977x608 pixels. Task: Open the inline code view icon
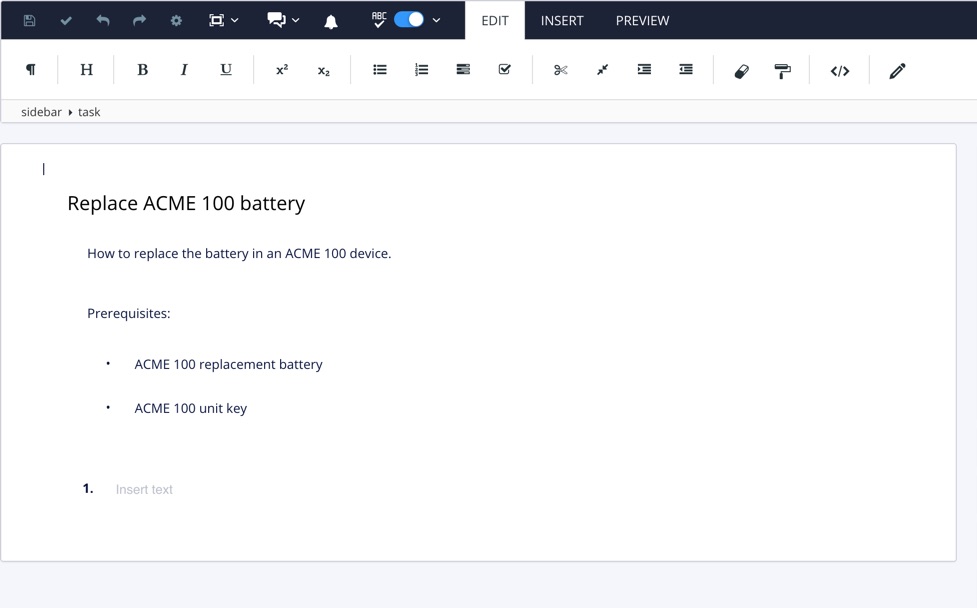839,70
